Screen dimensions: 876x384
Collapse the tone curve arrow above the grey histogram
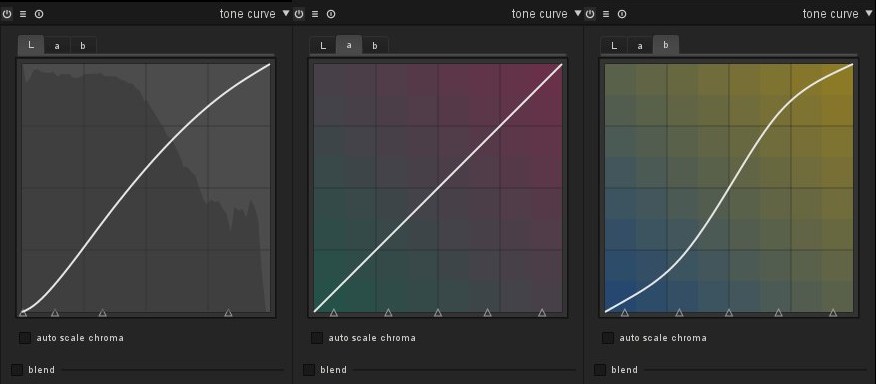(286, 13)
